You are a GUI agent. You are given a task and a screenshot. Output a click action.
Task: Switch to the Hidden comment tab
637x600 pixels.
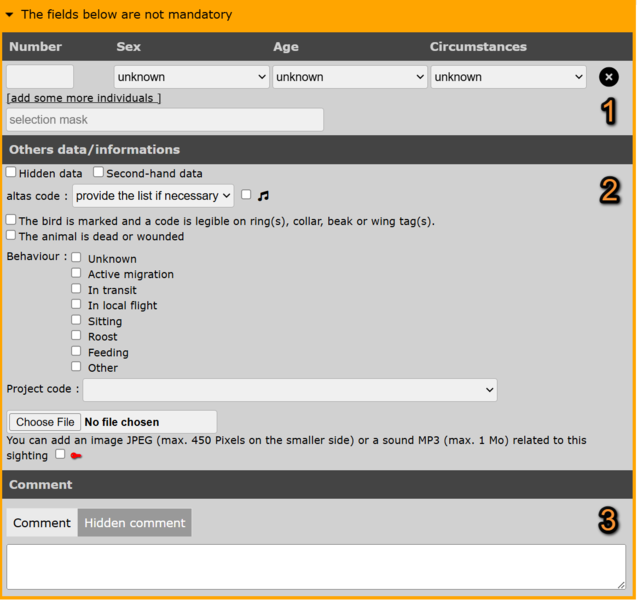click(x=134, y=523)
